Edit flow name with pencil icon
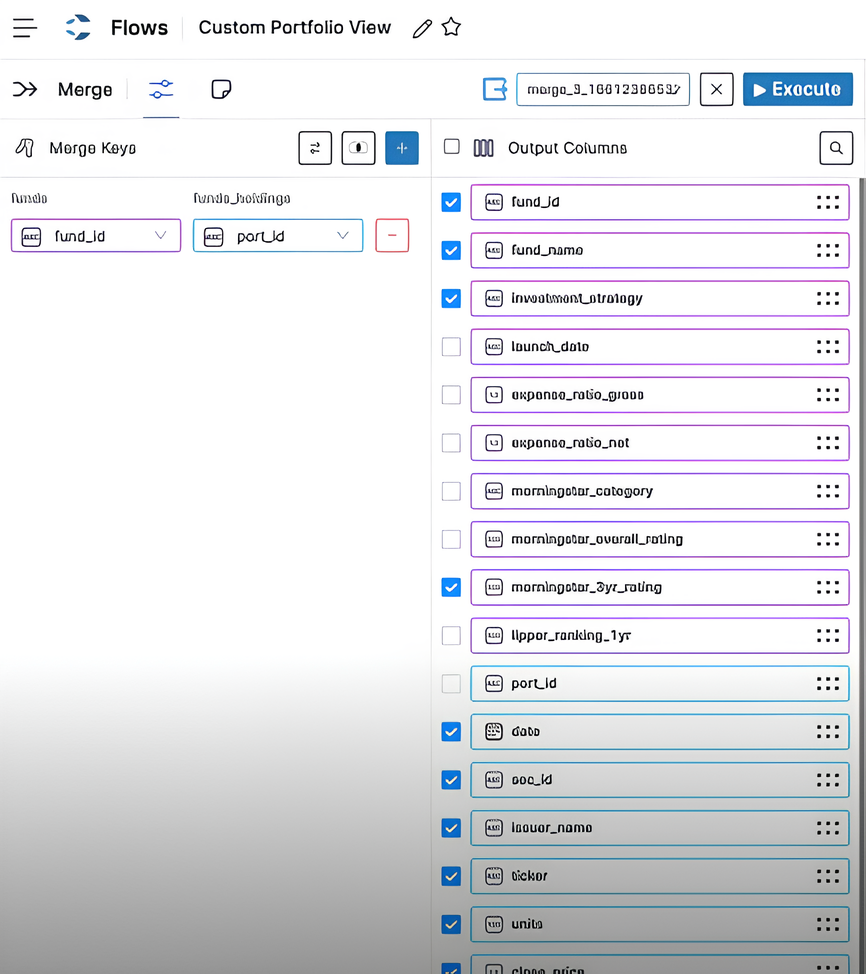866x974 pixels. click(422, 28)
